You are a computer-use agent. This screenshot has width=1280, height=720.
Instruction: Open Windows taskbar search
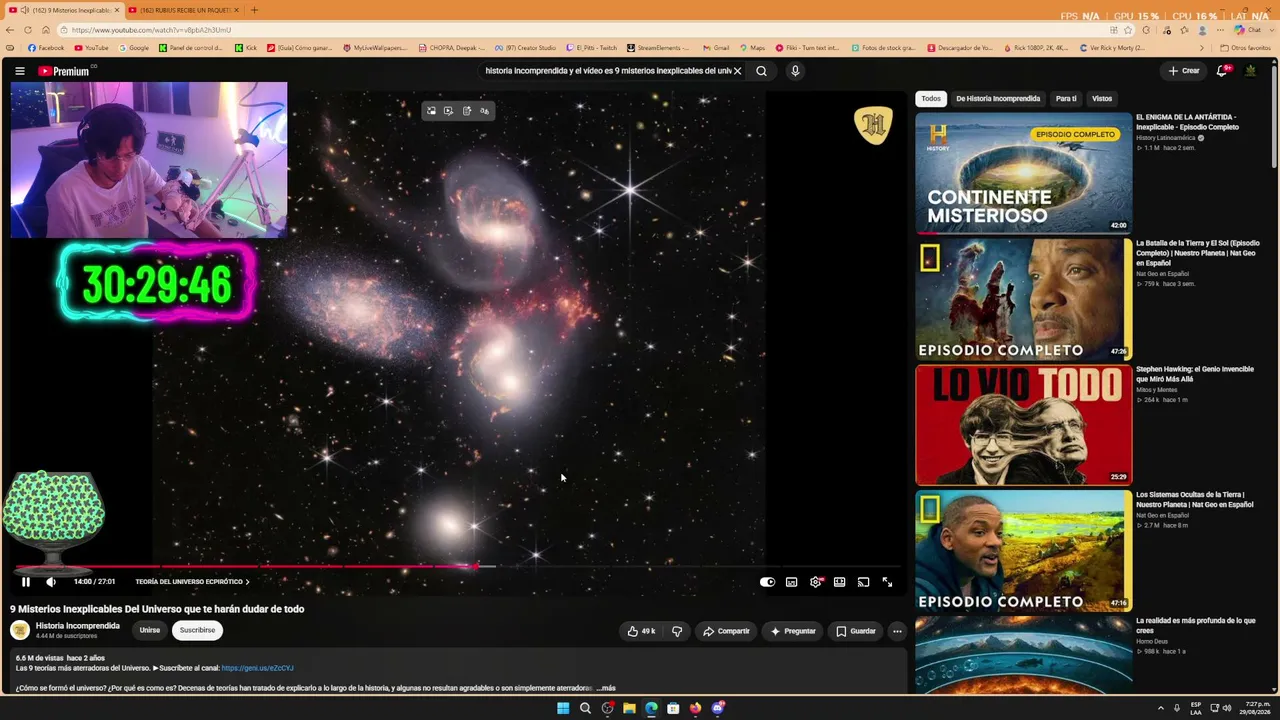(x=585, y=709)
